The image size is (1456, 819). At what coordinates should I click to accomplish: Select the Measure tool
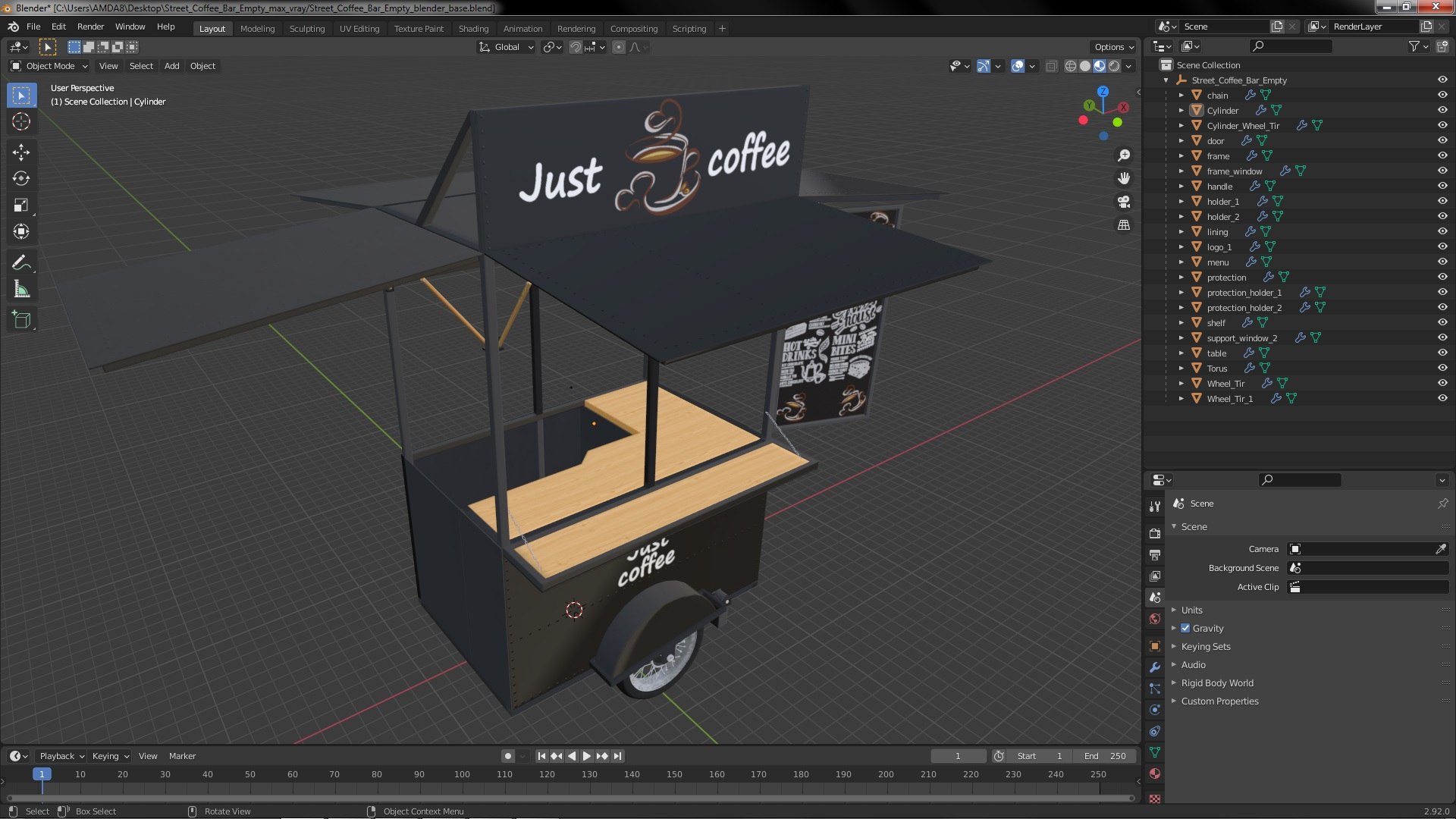tap(21, 290)
